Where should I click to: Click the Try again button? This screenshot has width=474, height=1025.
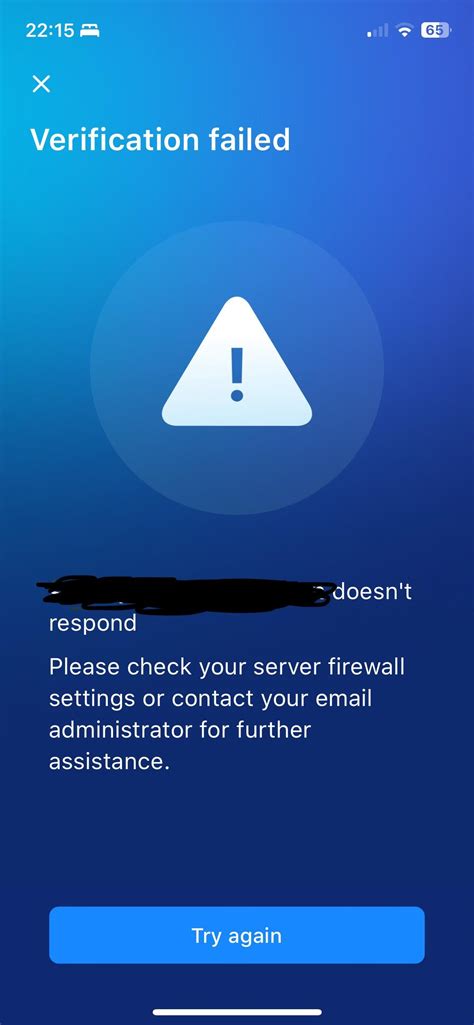click(x=237, y=935)
